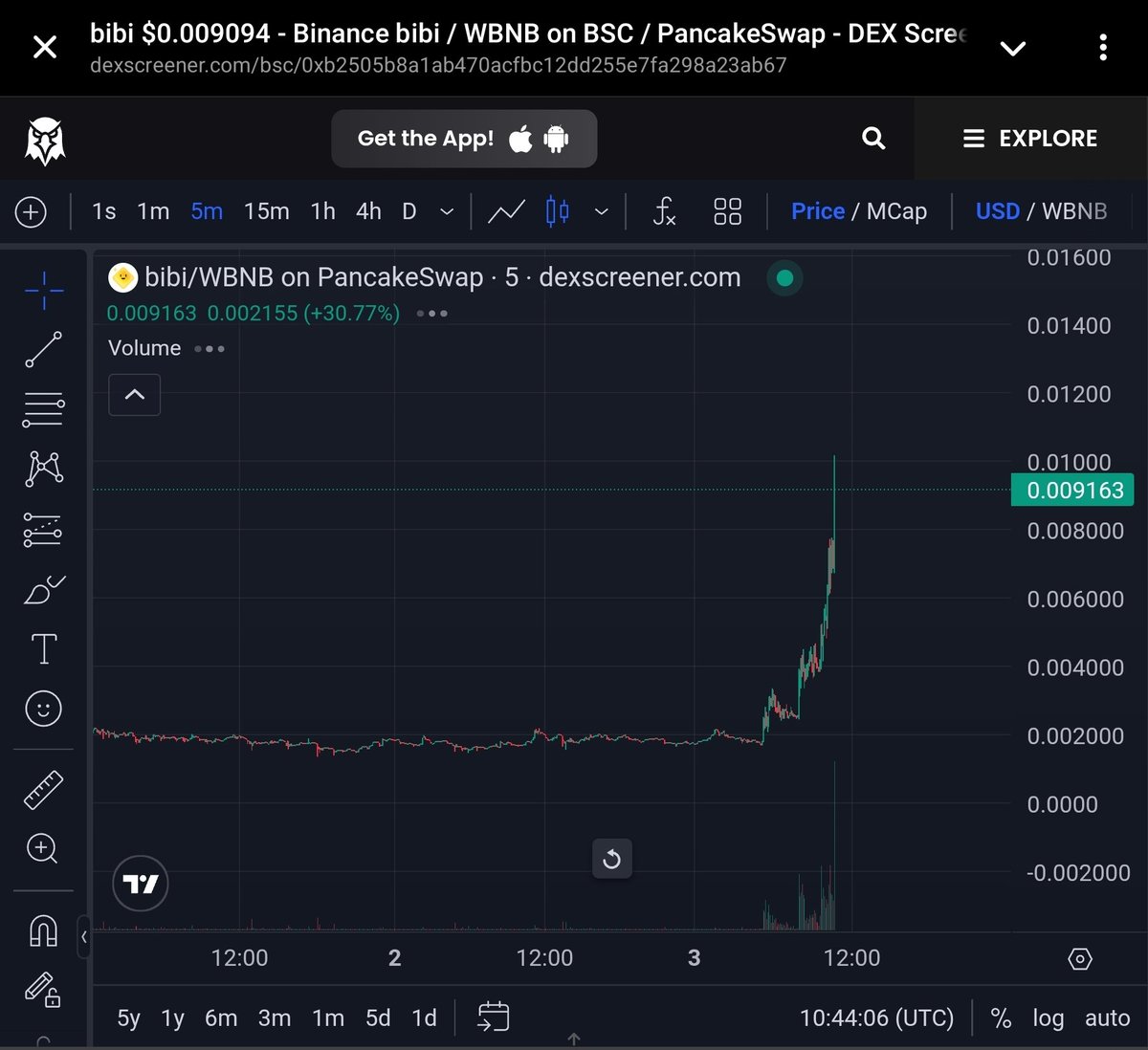The width and height of the screenshot is (1148, 1050).
Task: Open the go-to-date calendar icon
Action: click(494, 1017)
